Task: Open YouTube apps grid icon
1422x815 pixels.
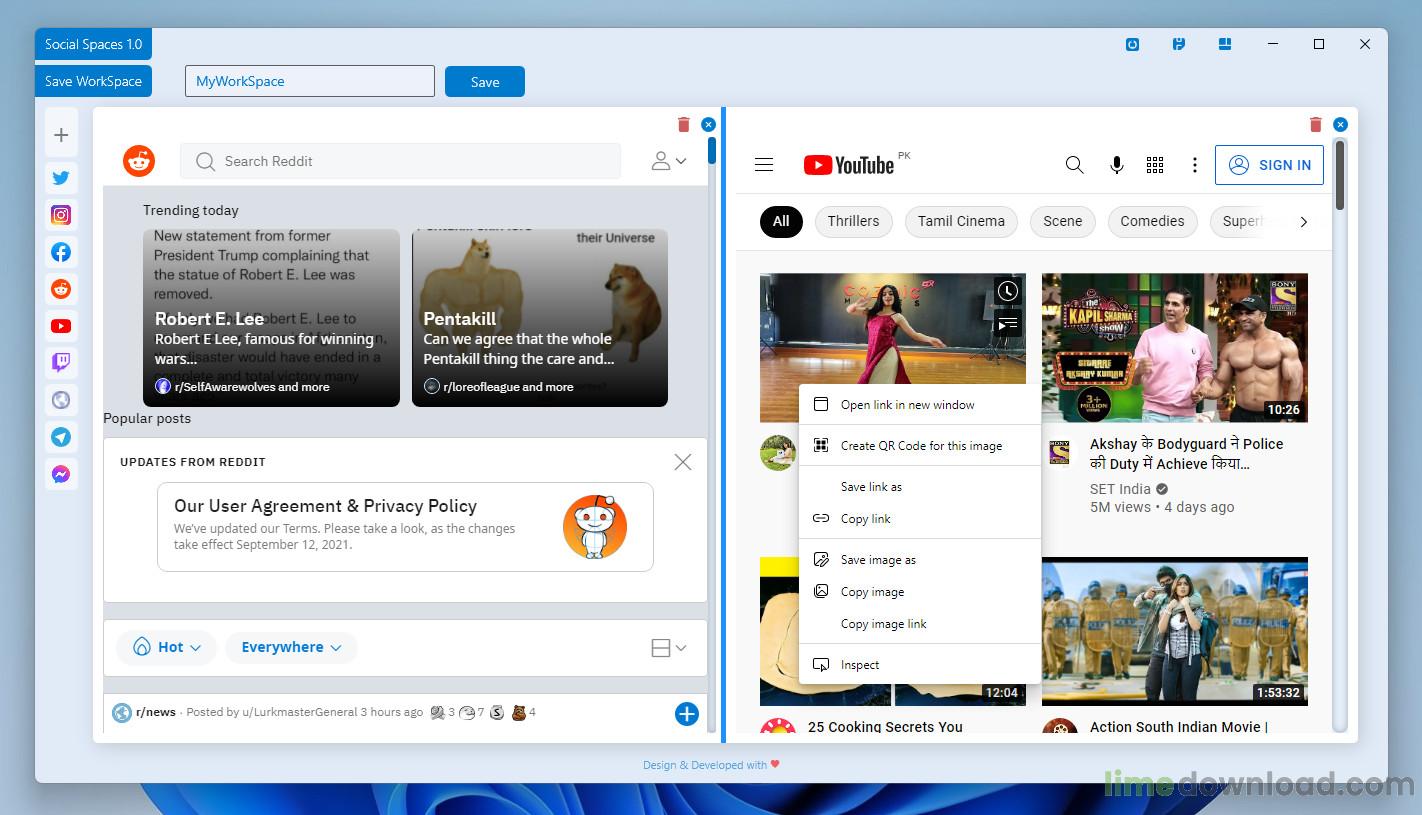Action: (x=1155, y=165)
